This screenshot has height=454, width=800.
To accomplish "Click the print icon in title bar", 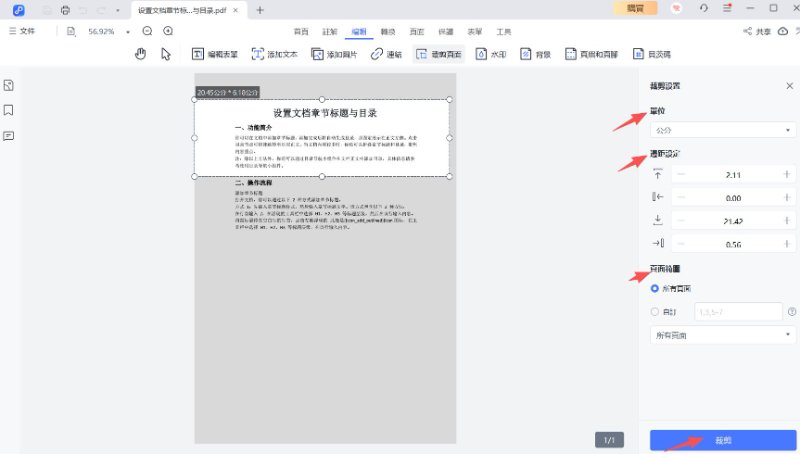I will 65,10.
